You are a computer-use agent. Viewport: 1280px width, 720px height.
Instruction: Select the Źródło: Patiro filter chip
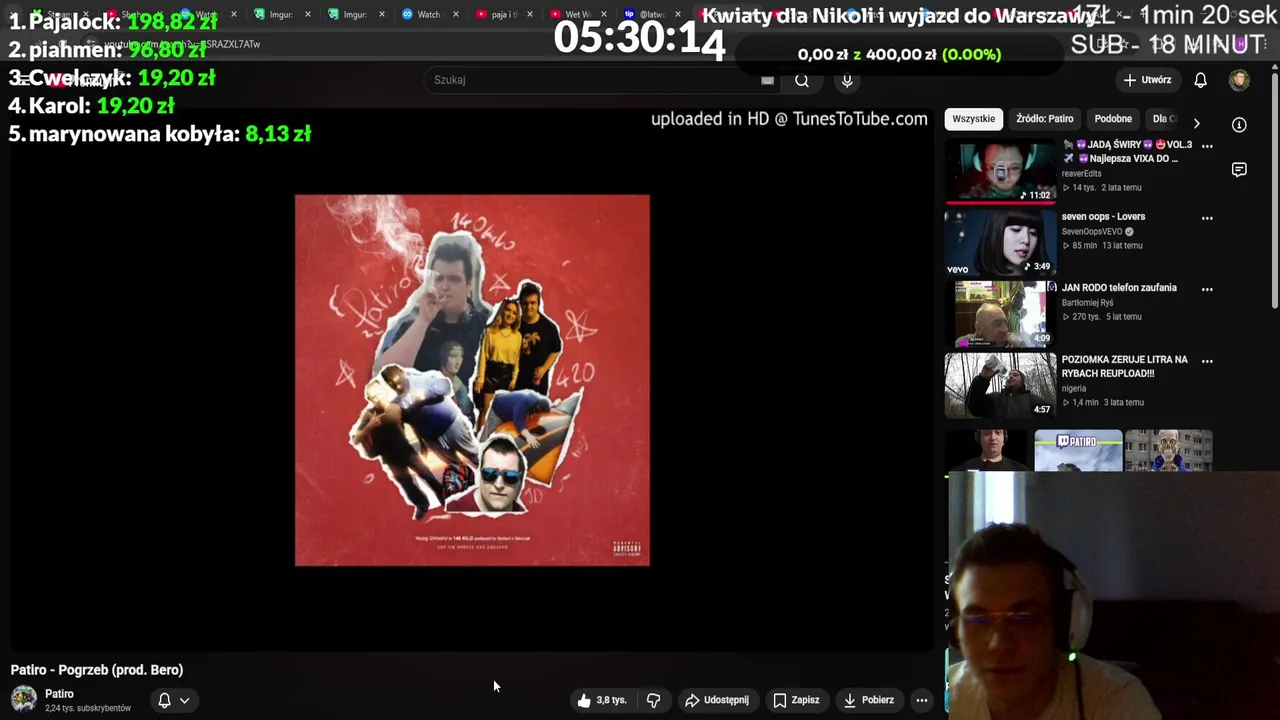coord(1044,119)
